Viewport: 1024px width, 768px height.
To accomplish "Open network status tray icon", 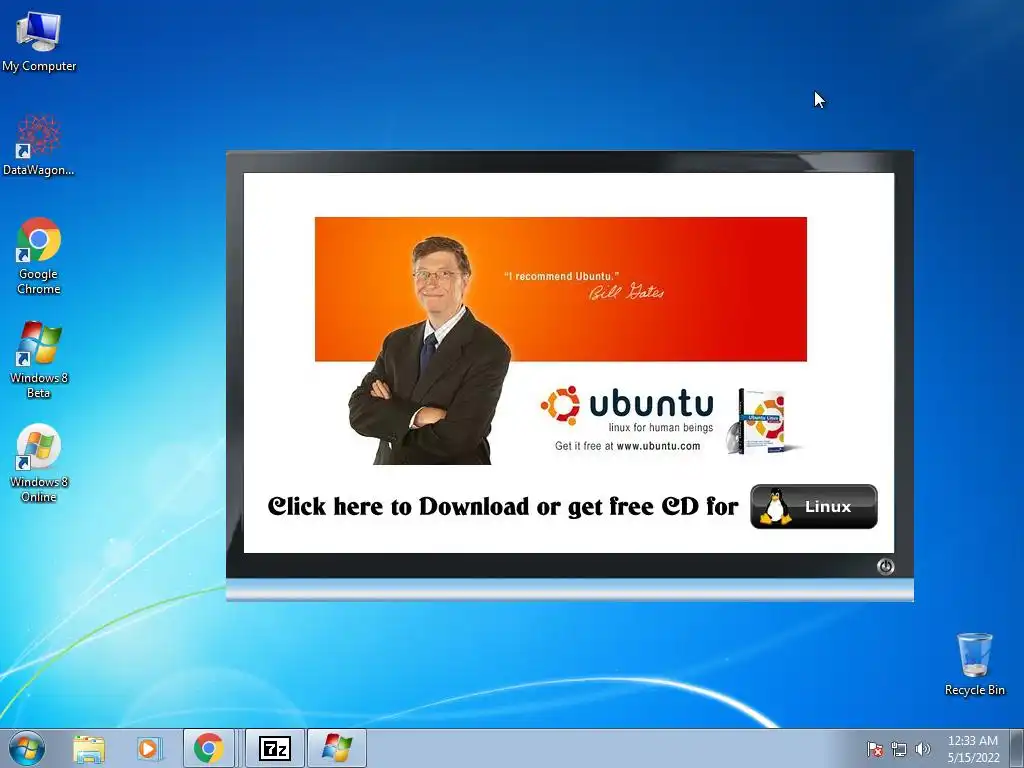I will coord(899,749).
